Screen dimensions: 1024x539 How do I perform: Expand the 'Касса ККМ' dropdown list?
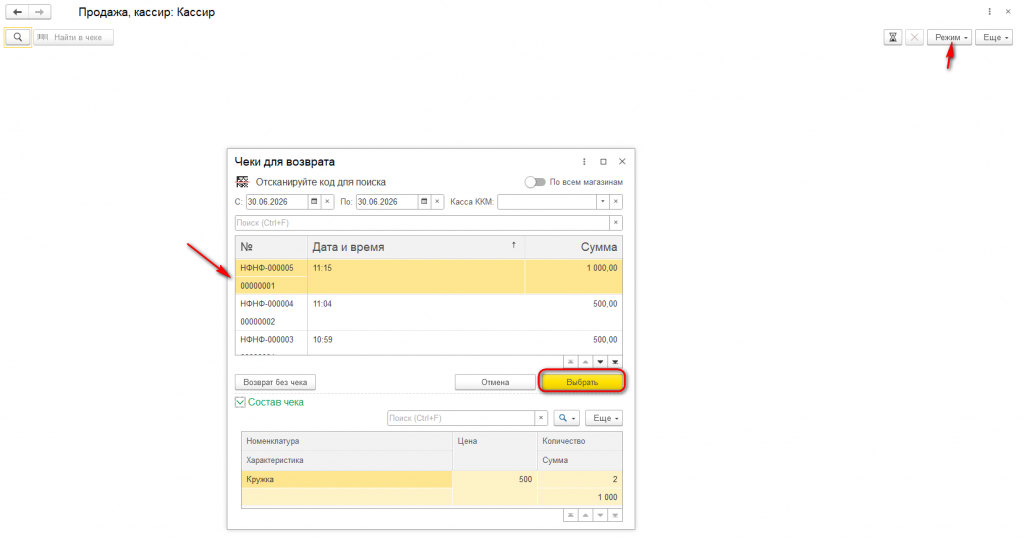coord(602,202)
